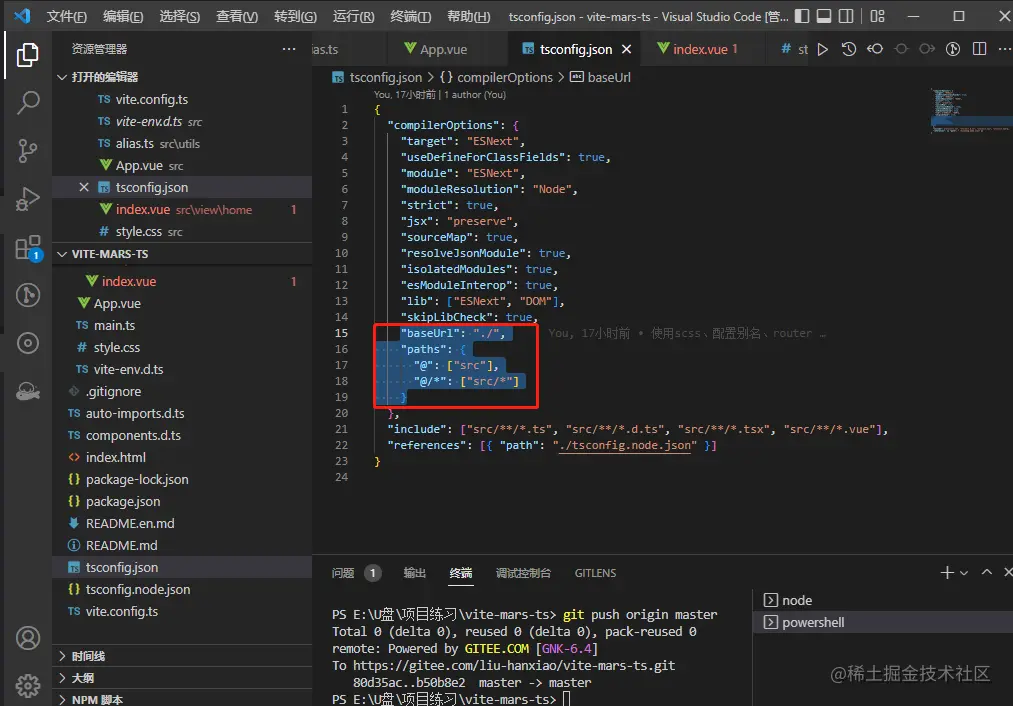Open Extensions view with update badge

coord(28,247)
